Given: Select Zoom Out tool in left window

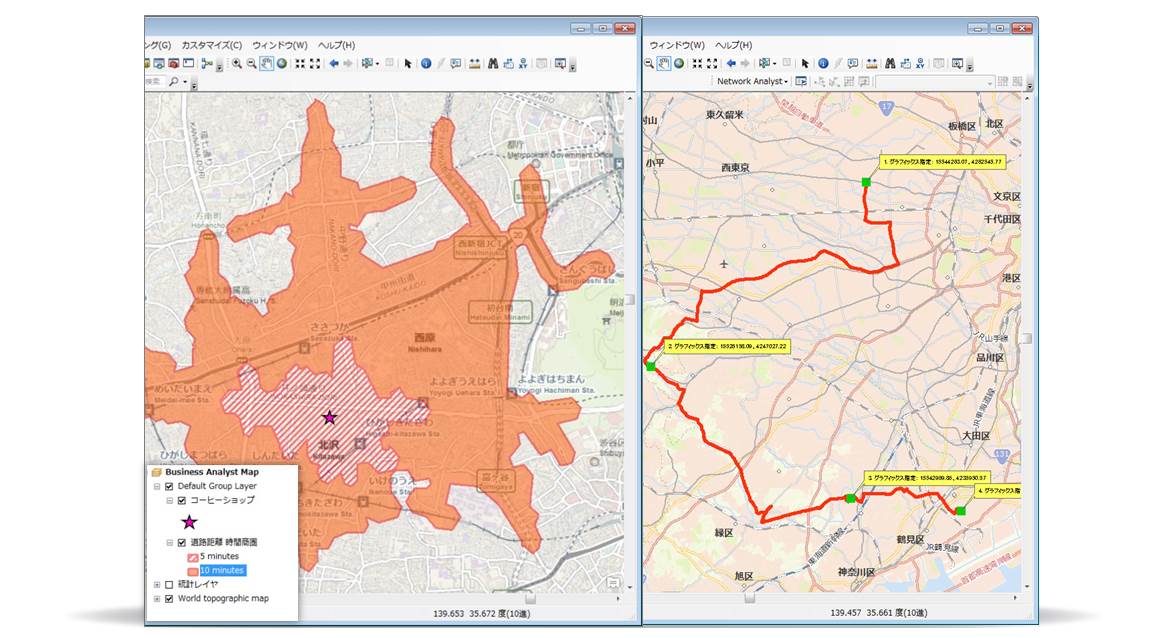Looking at the screenshot, I should (251, 63).
